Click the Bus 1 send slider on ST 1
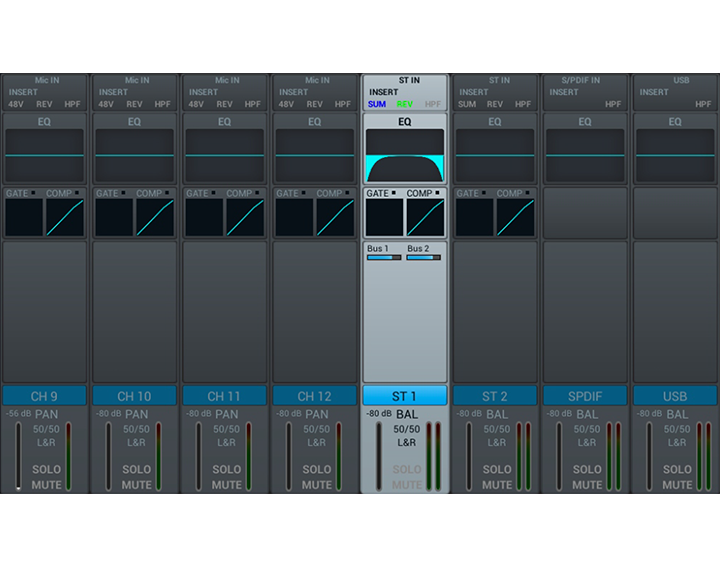This screenshot has width=720, height=567. point(384,257)
